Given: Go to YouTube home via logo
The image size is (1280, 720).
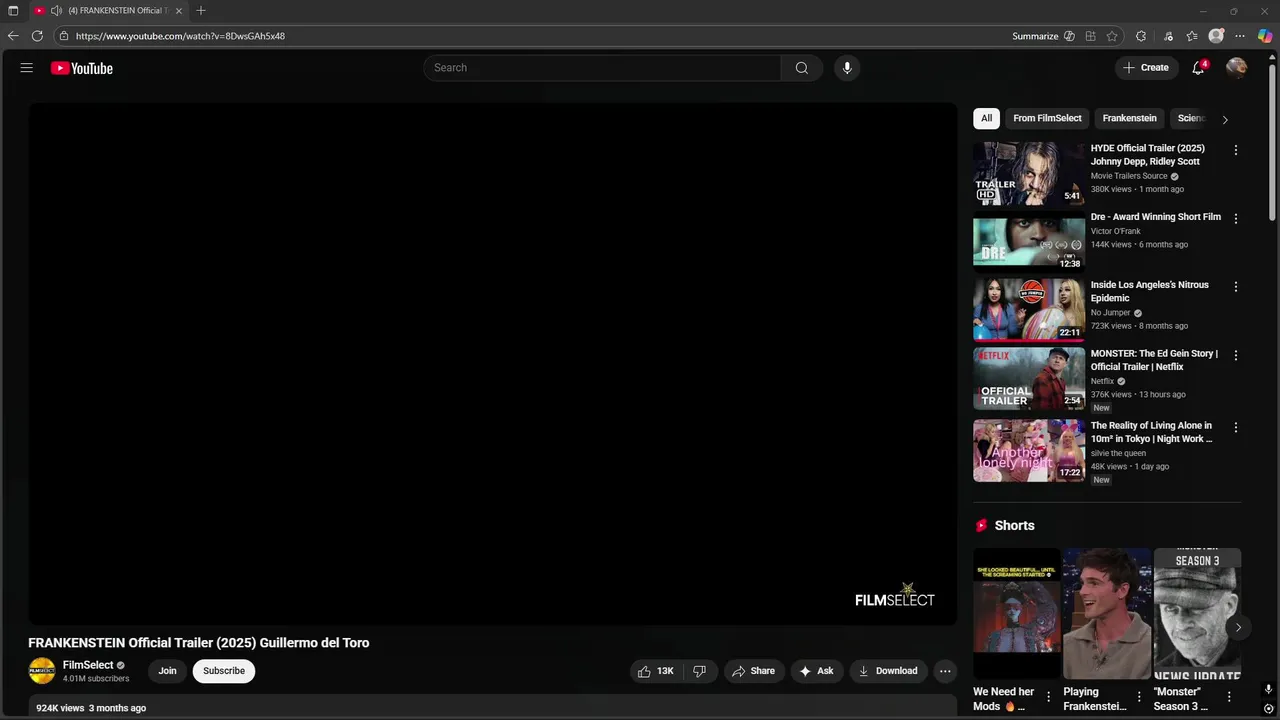Looking at the screenshot, I should pyautogui.click(x=82, y=68).
